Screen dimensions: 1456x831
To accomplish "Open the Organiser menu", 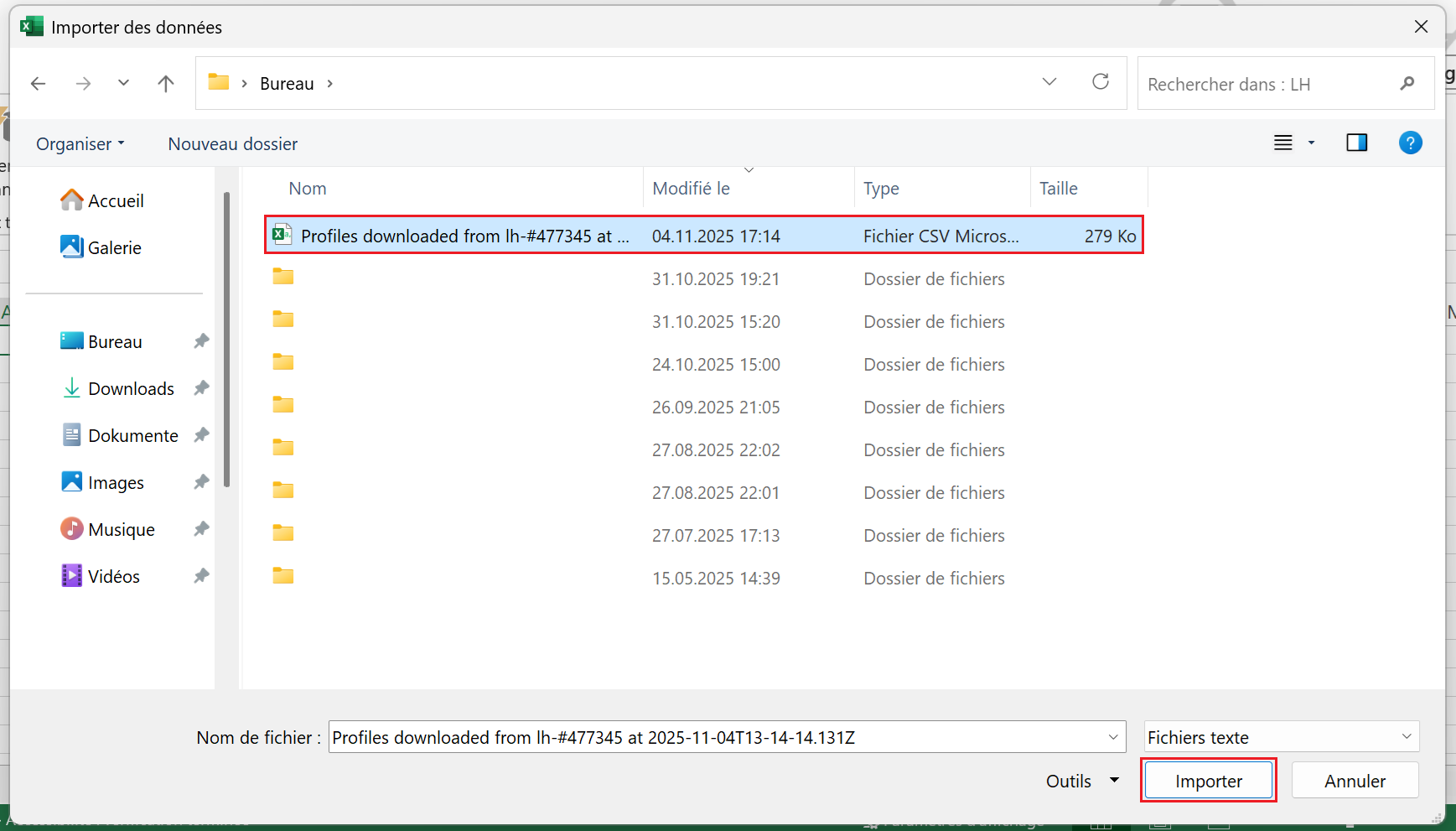I will pyautogui.click(x=80, y=143).
